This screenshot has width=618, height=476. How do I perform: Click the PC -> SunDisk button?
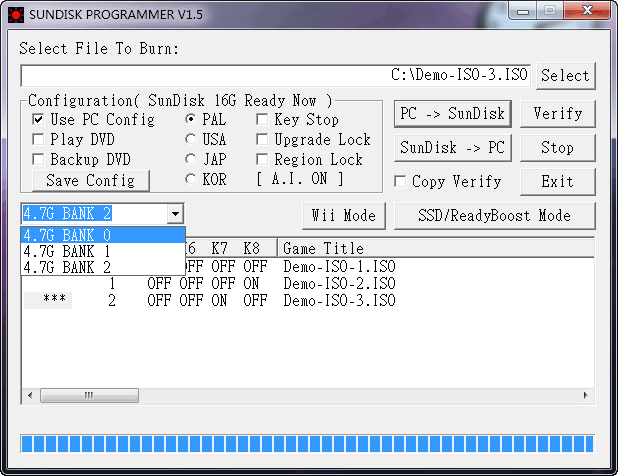[x=453, y=114]
